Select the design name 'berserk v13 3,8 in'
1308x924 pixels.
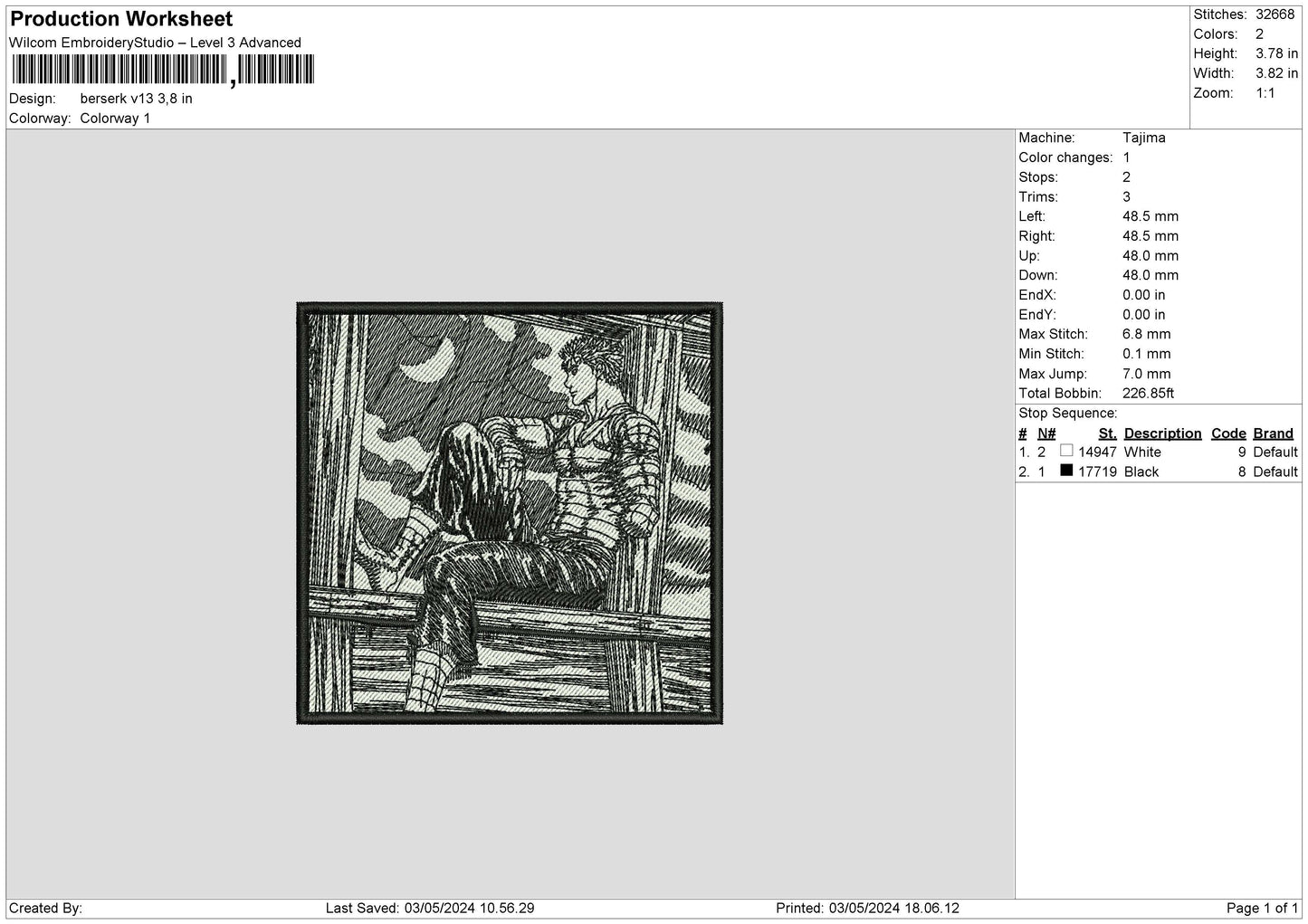coord(136,99)
